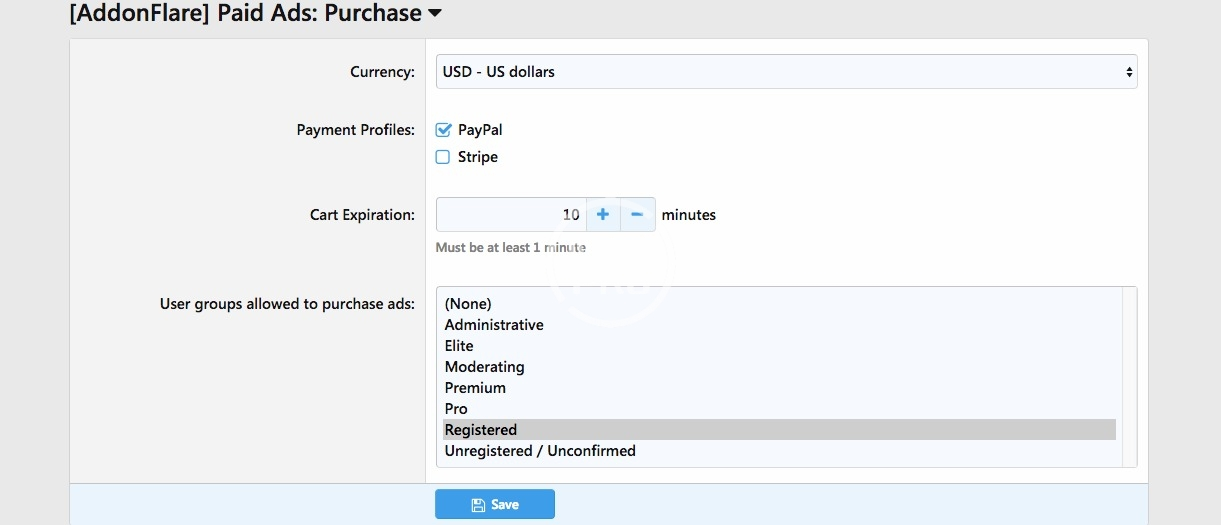Click the user groups list scrollbar
Viewport: 1221px width, 525px height.
pyautogui.click(x=1129, y=377)
